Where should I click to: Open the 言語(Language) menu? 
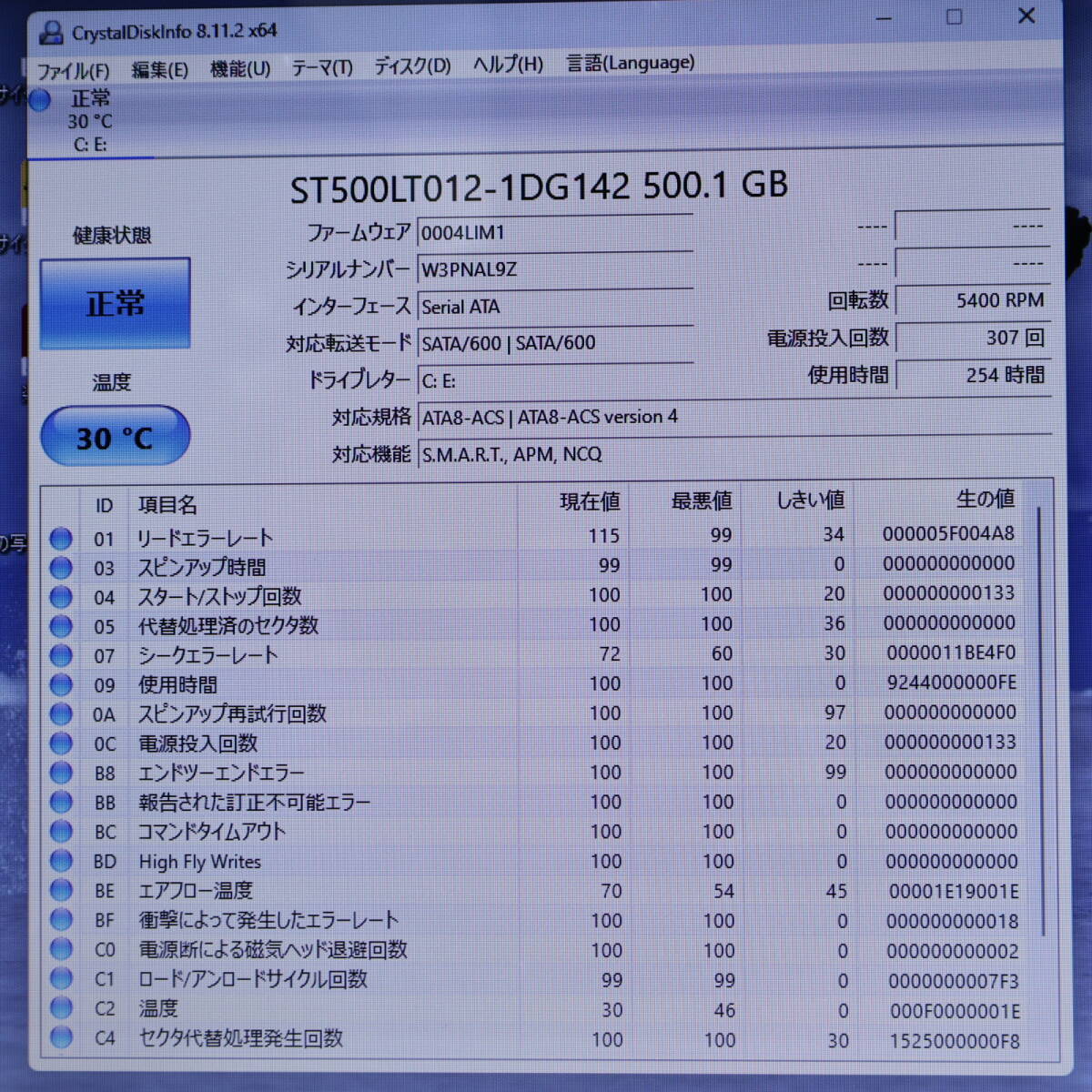pos(630,63)
